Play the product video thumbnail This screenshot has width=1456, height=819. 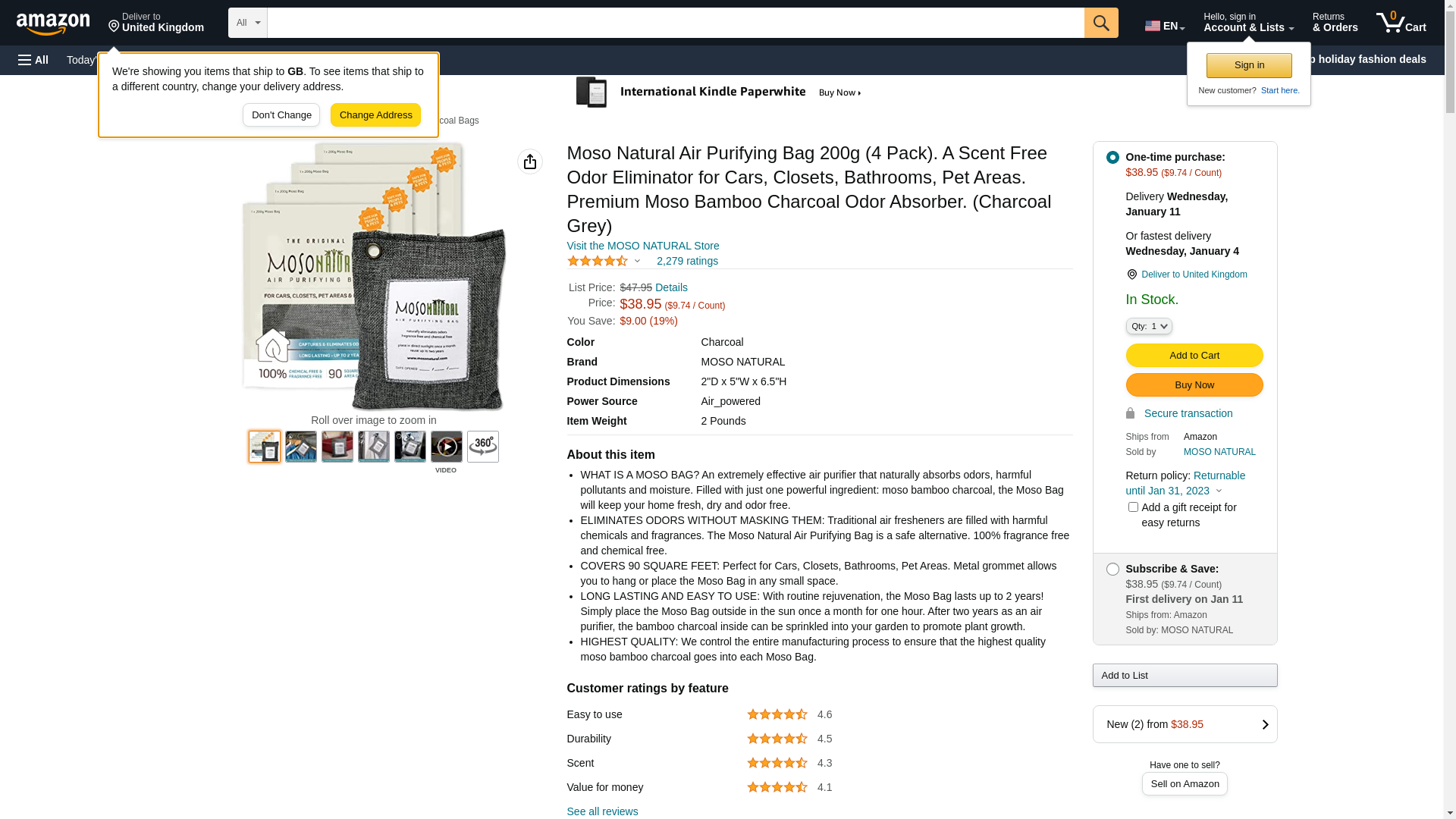[446, 447]
